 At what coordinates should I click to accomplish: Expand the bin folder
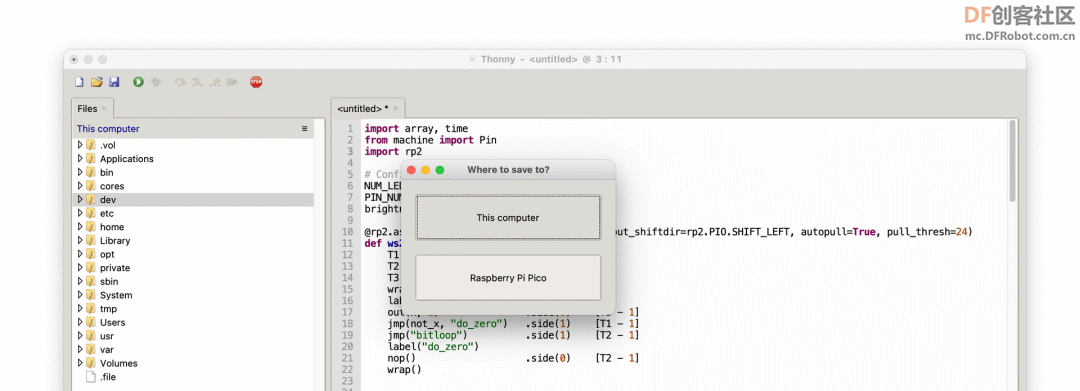(80, 172)
